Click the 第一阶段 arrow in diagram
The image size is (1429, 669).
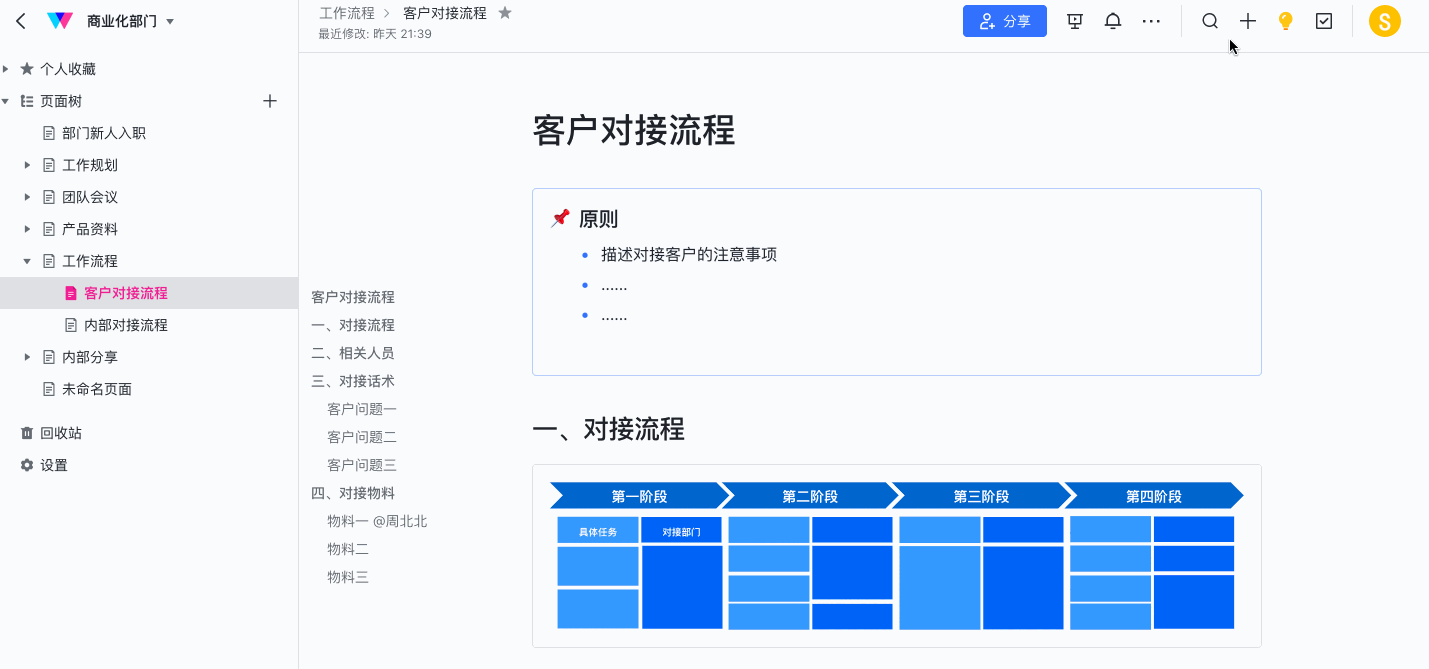click(640, 496)
